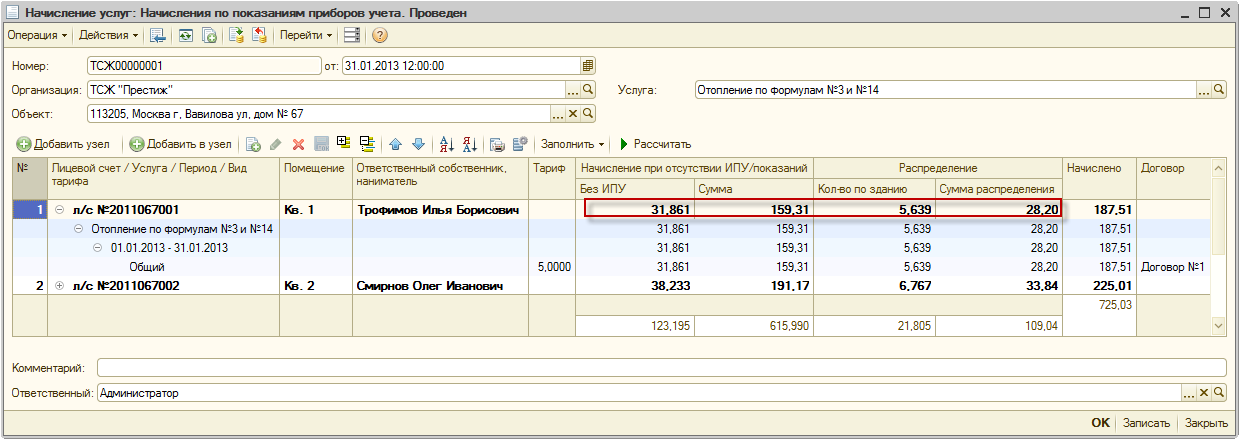
Task: Select the Трофимов Илья Борисович cell
Action: click(x=440, y=210)
